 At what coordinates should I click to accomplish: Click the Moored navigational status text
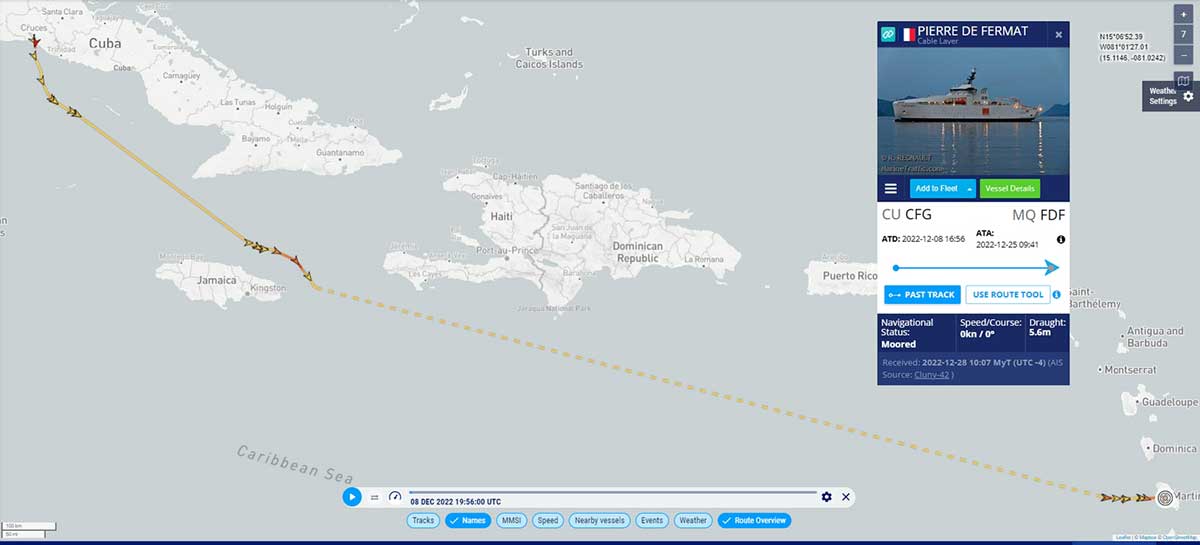tap(898, 344)
